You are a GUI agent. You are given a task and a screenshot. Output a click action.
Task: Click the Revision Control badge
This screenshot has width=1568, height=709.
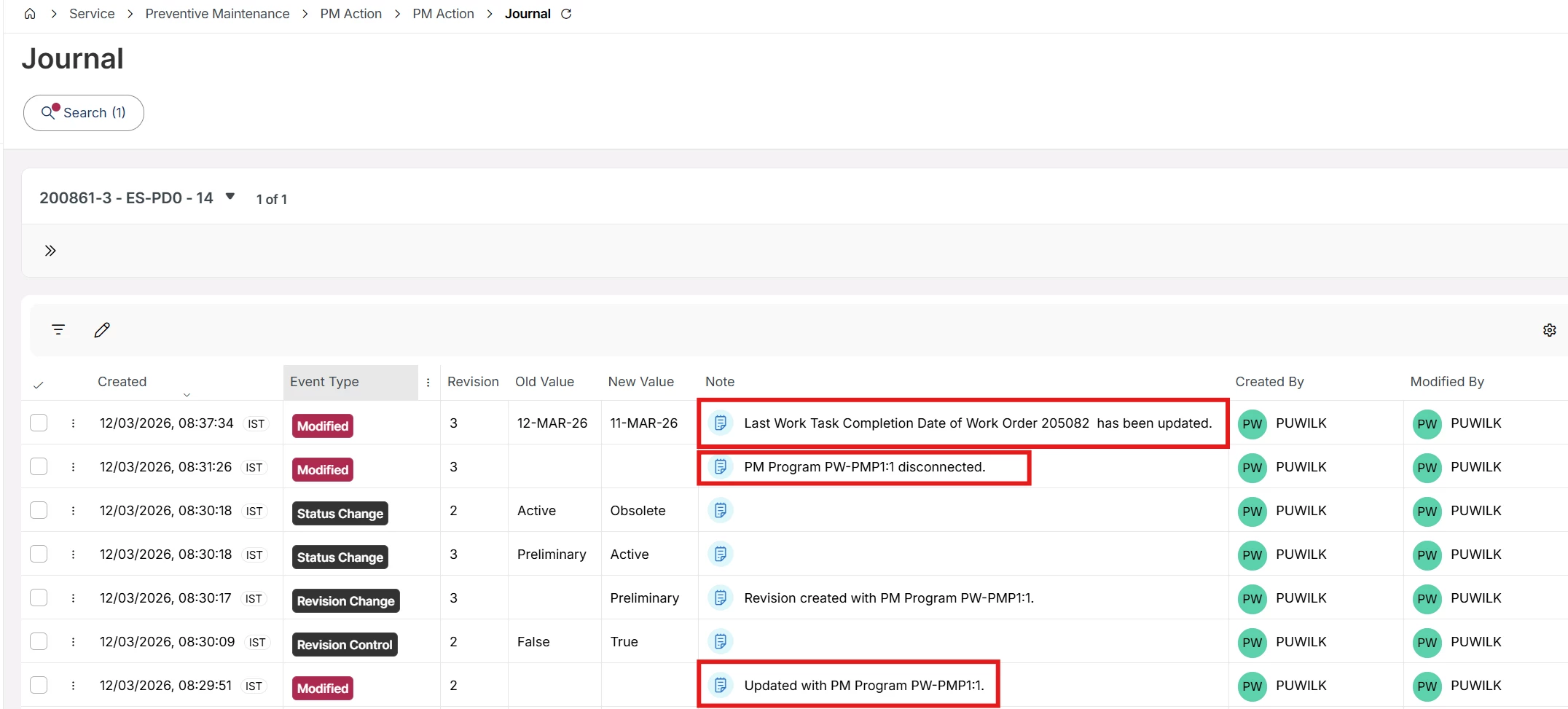pos(345,644)
